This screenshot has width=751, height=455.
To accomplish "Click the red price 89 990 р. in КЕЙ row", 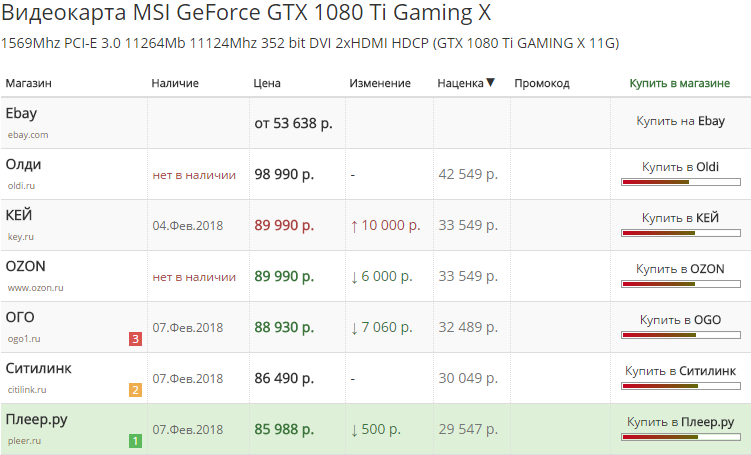I will 284,226.
